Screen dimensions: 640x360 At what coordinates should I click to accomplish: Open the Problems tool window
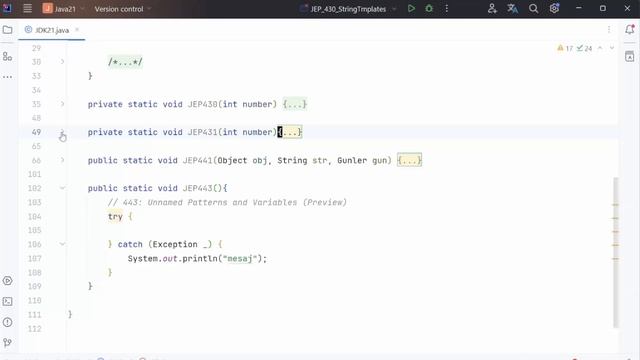pos(7,322)
